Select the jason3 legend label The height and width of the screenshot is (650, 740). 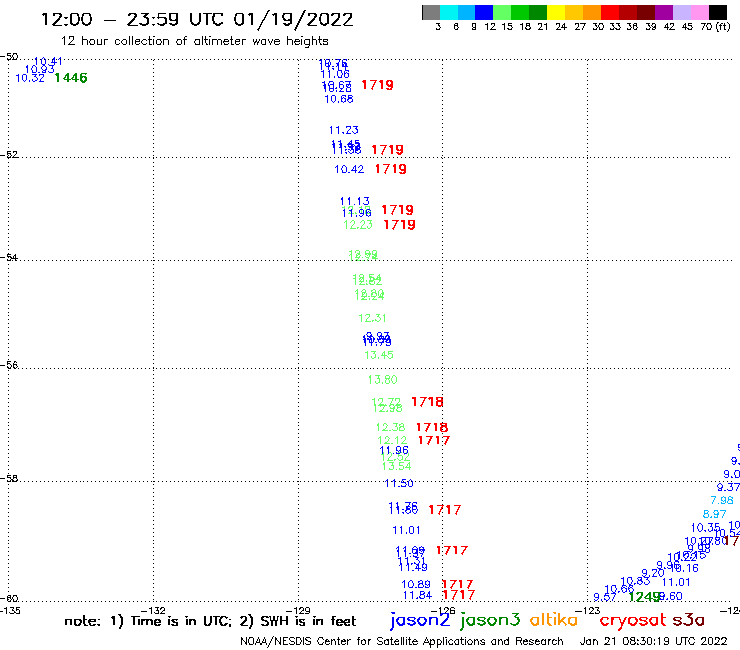pos(490,621)
